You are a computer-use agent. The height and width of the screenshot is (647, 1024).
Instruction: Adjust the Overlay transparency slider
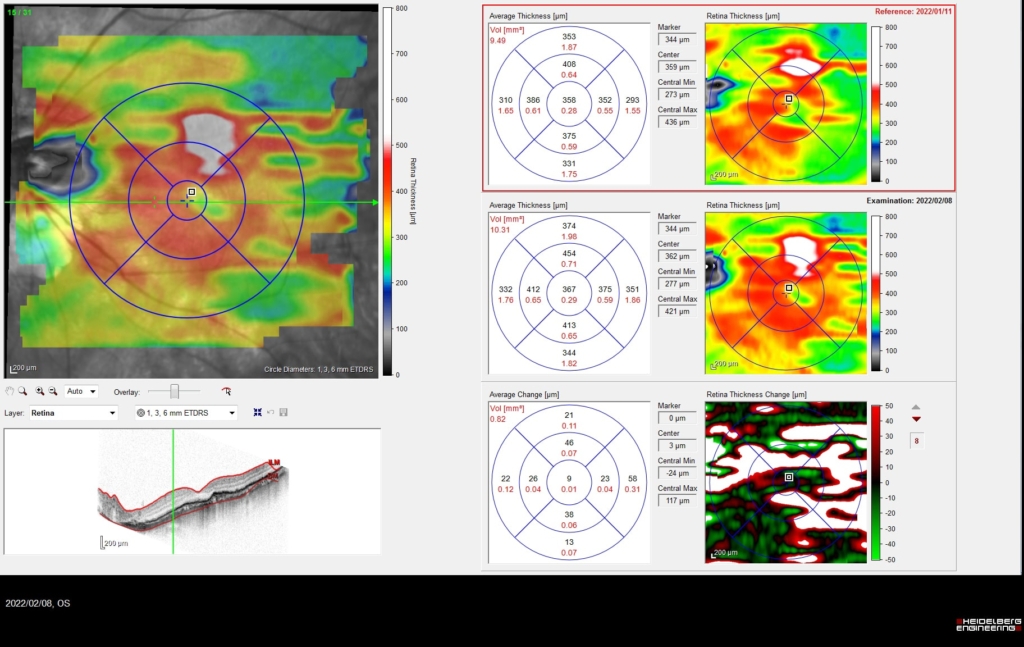pos(175,392)
